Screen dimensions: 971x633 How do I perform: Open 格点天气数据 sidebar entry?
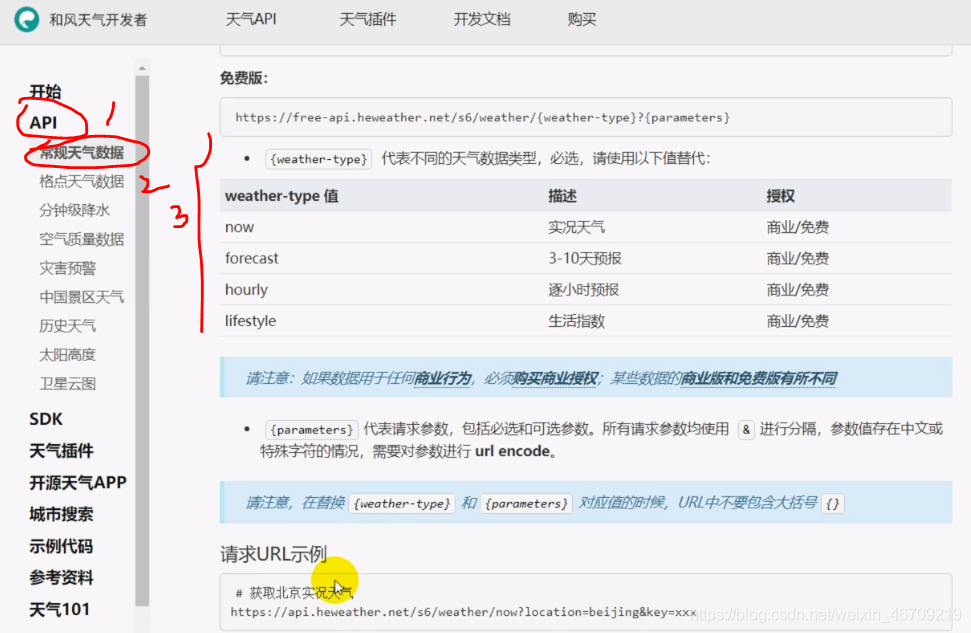tap(82, 181)
